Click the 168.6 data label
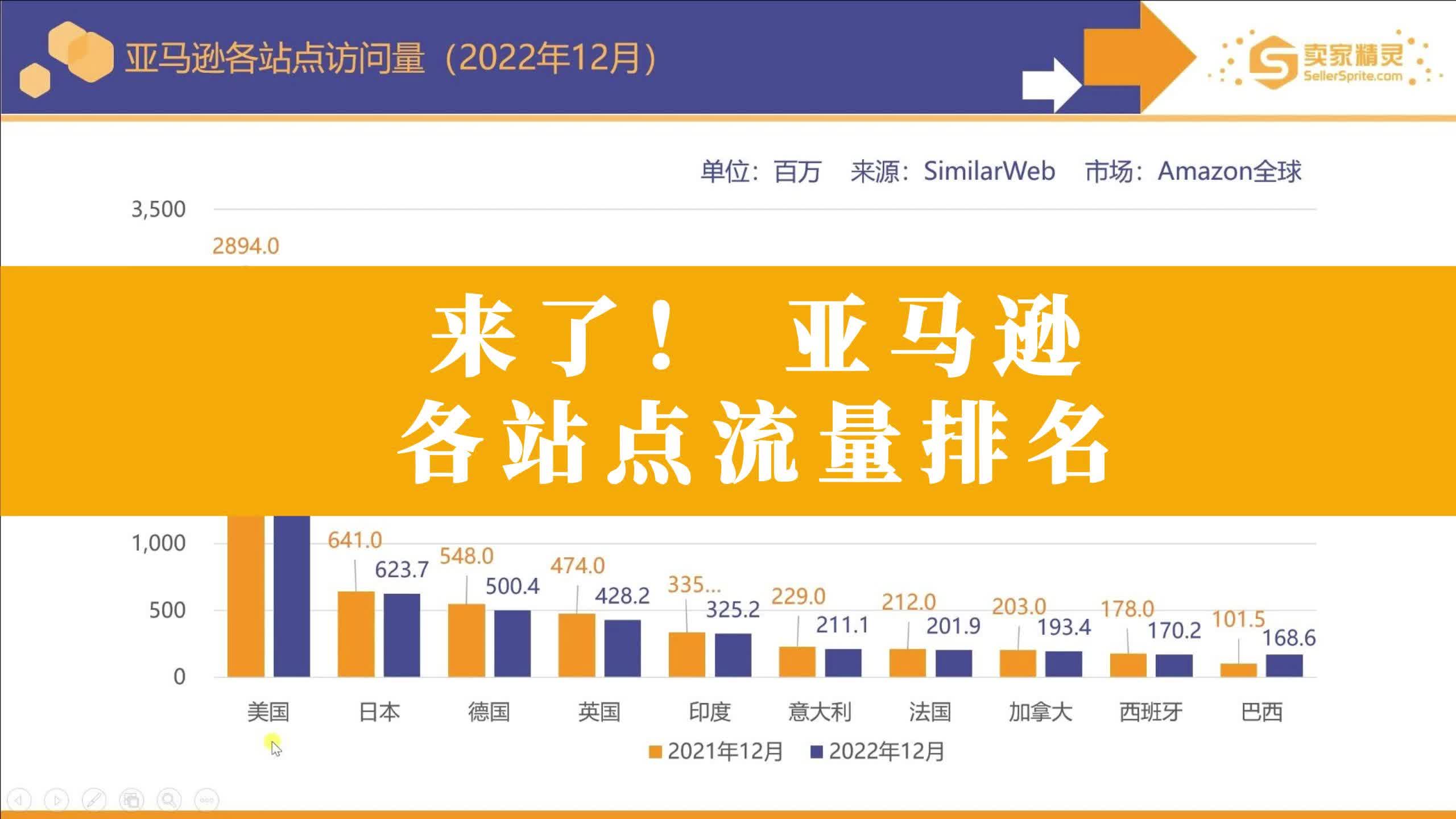Image resolution: width=1456 pixels, height=819 pixels. click(1289, 638)
